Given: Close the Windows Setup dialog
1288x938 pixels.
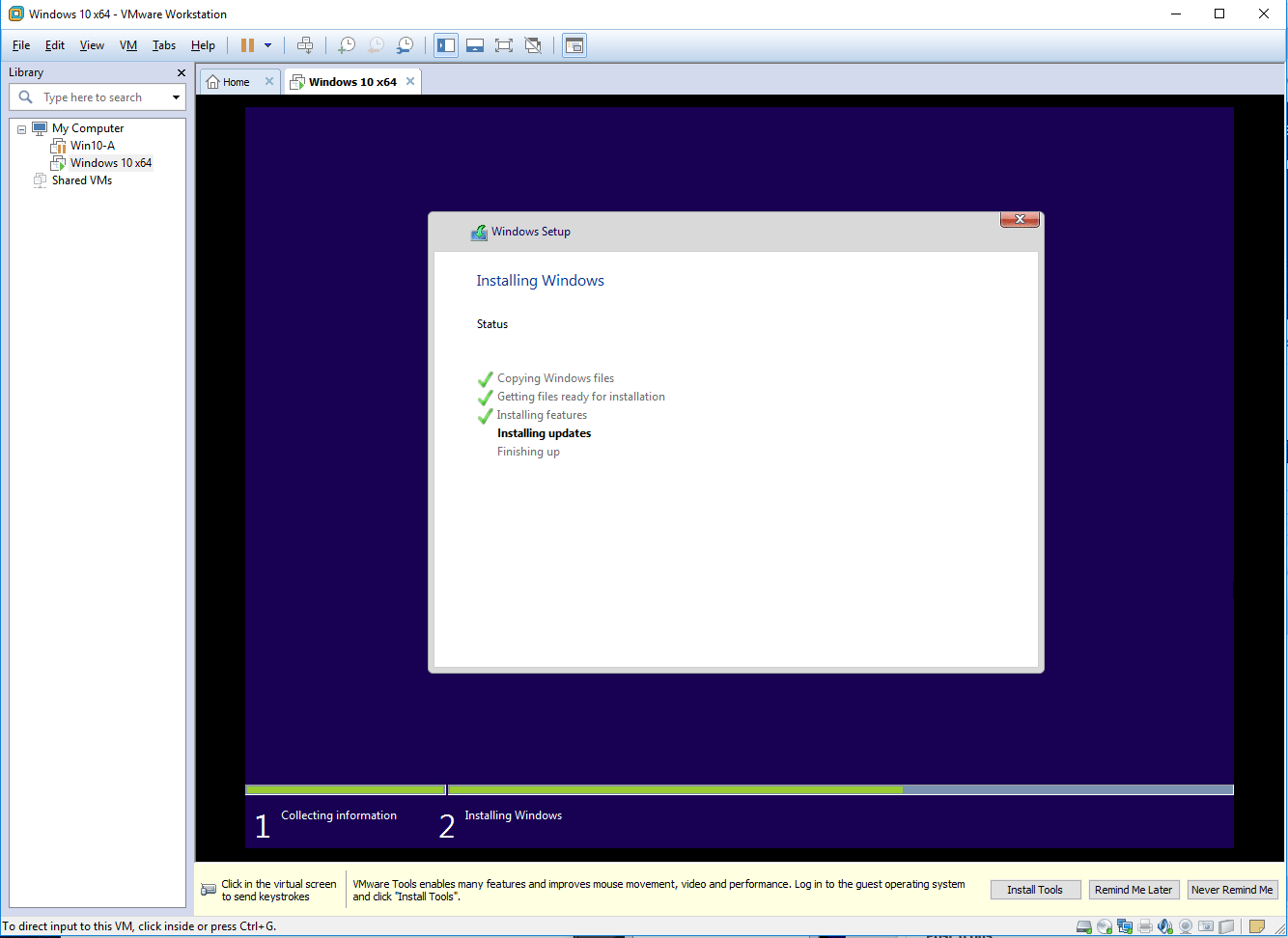Looking at the screenshot, I should [x=1020, y=220].
